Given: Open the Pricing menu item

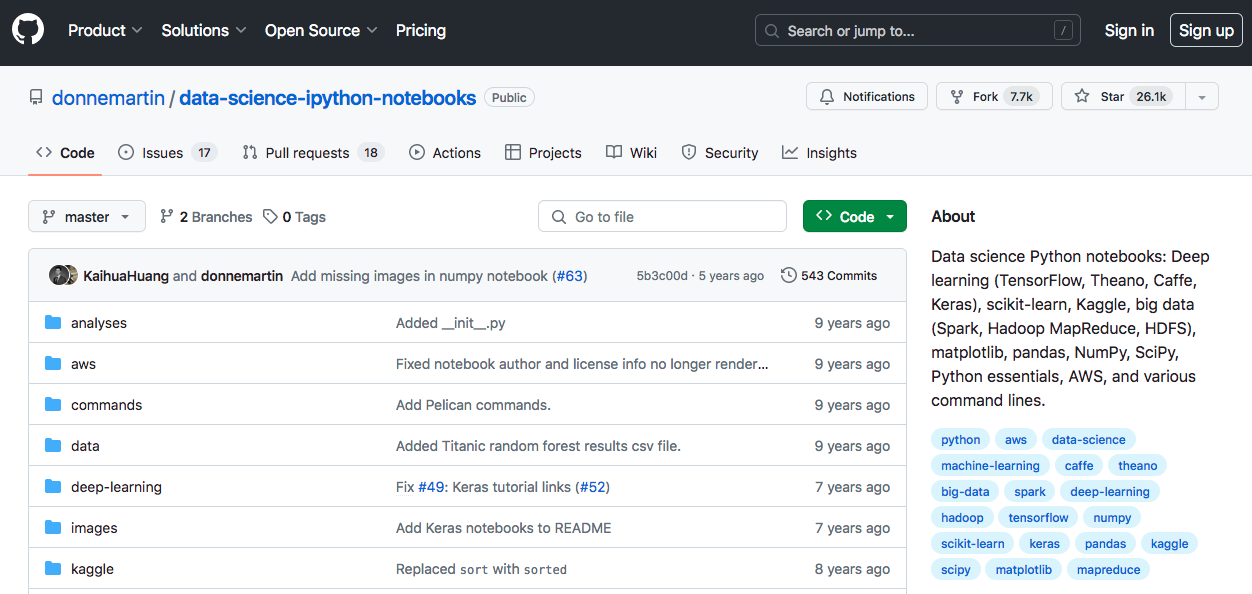Looking at the screenshot, I should [x=420, y=30].
